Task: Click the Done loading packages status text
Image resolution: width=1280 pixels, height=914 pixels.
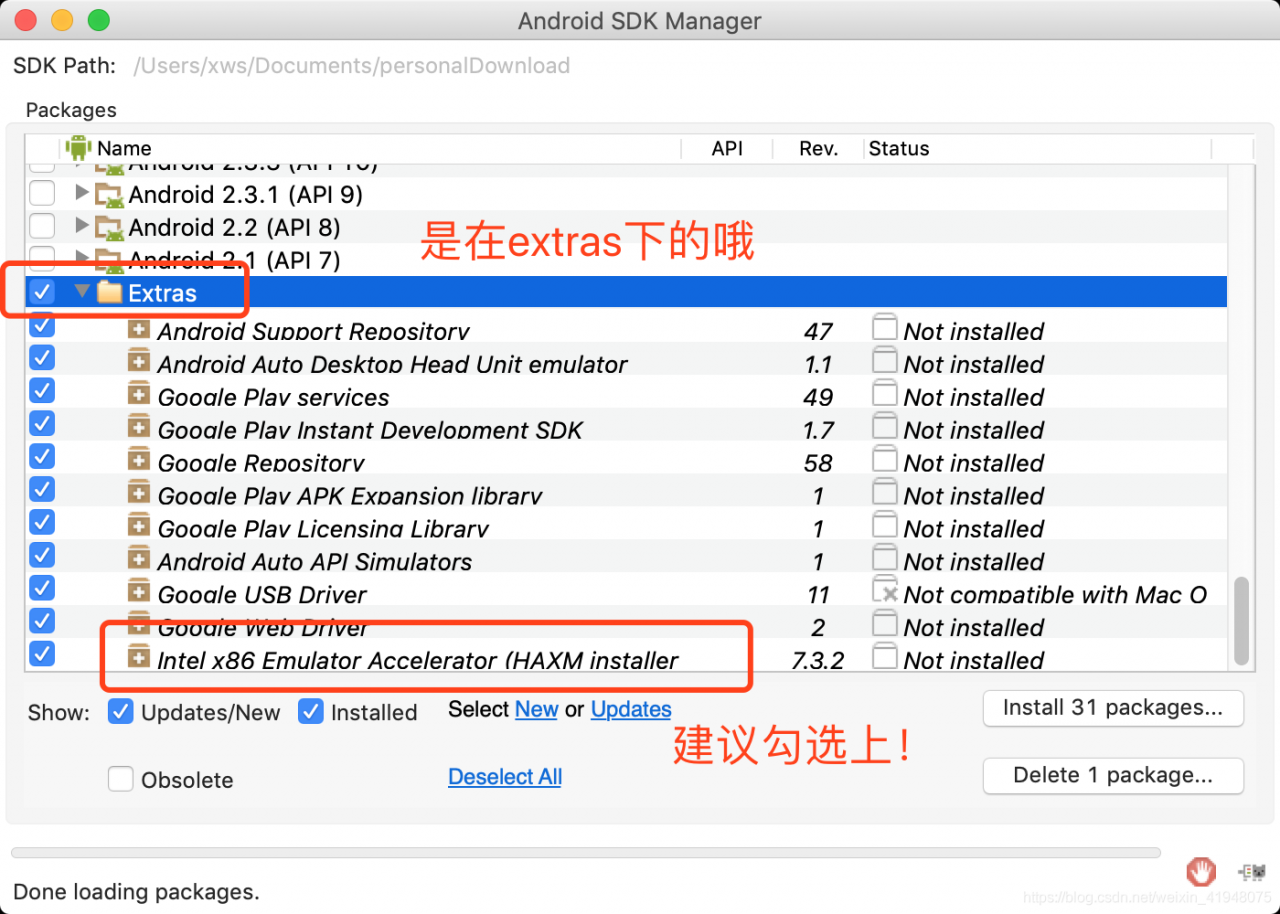Action: (x=136, y=892)
